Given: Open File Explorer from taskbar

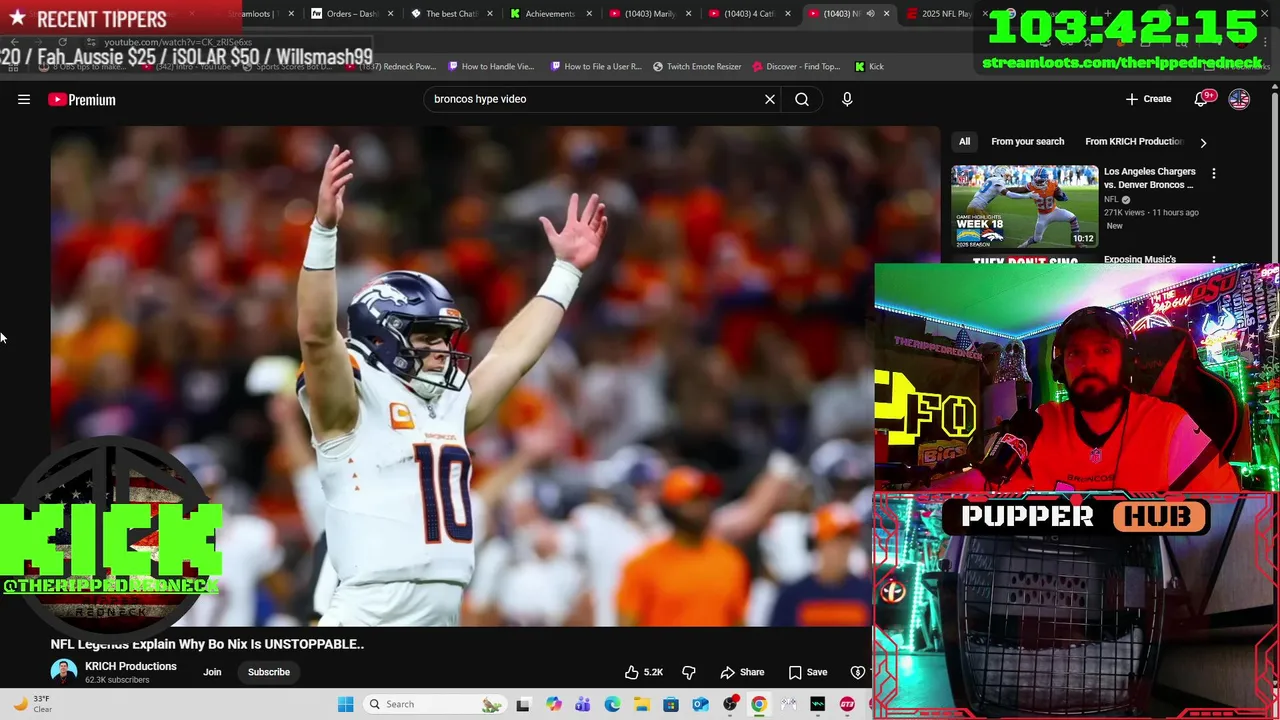Looking at the screenshot, I should click(x=642, y=704).
